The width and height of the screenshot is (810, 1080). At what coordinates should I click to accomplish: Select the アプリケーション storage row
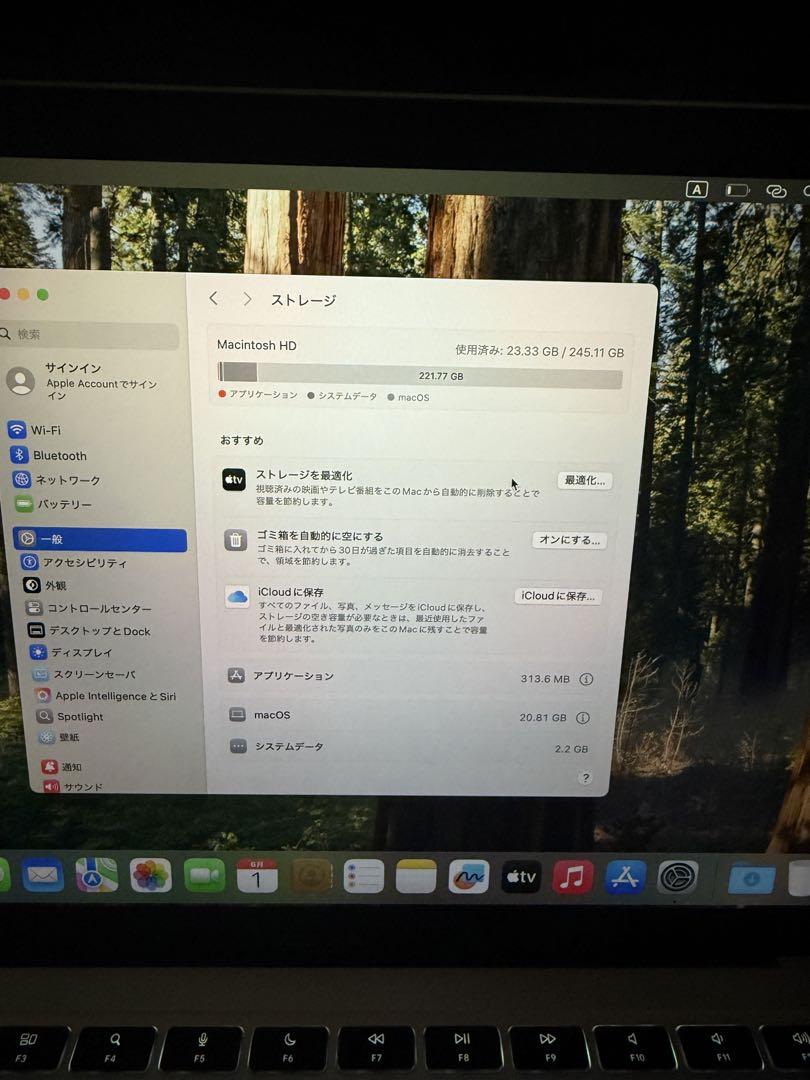pyautogui.click(x=411, y=677)
